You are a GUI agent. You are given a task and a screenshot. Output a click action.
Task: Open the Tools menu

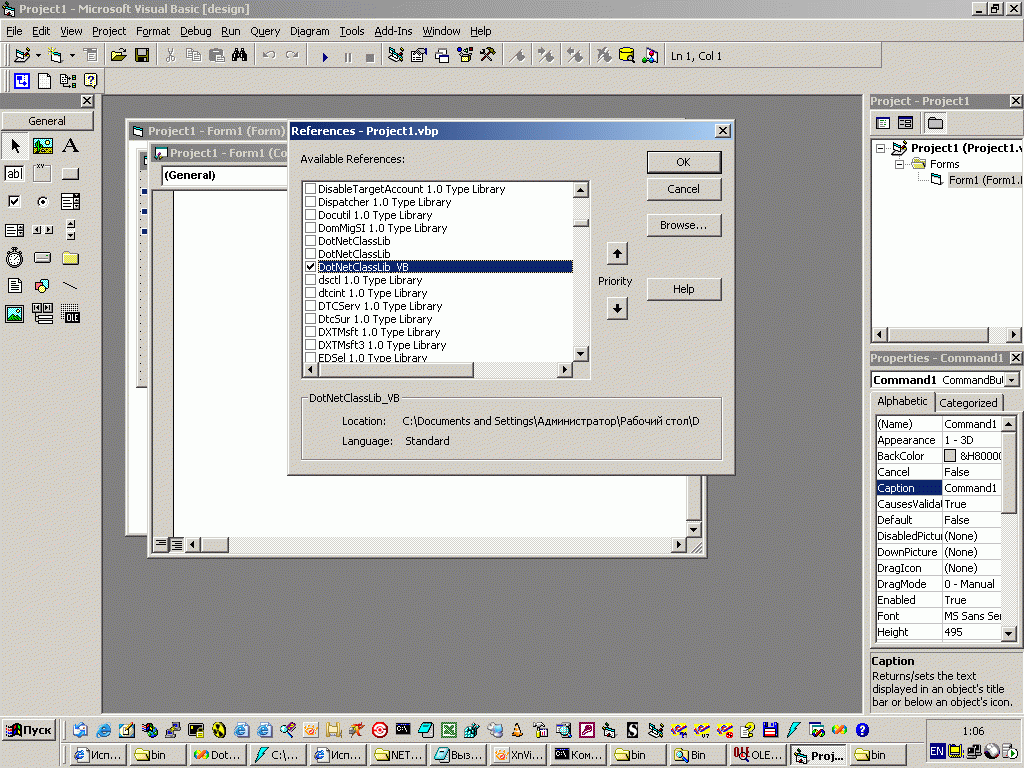tap(351, 31)
